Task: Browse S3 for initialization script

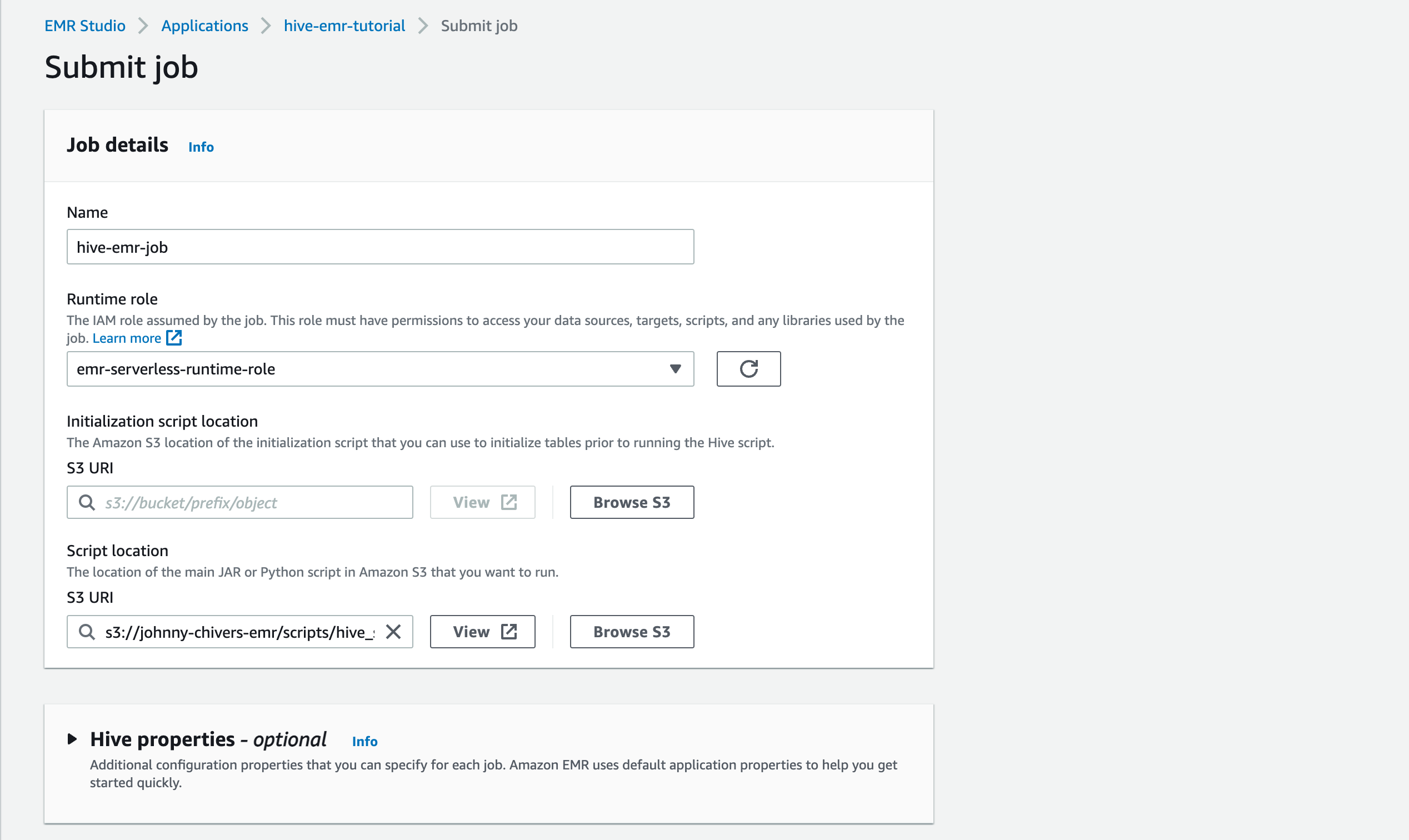Action: [x=632, y=502]
